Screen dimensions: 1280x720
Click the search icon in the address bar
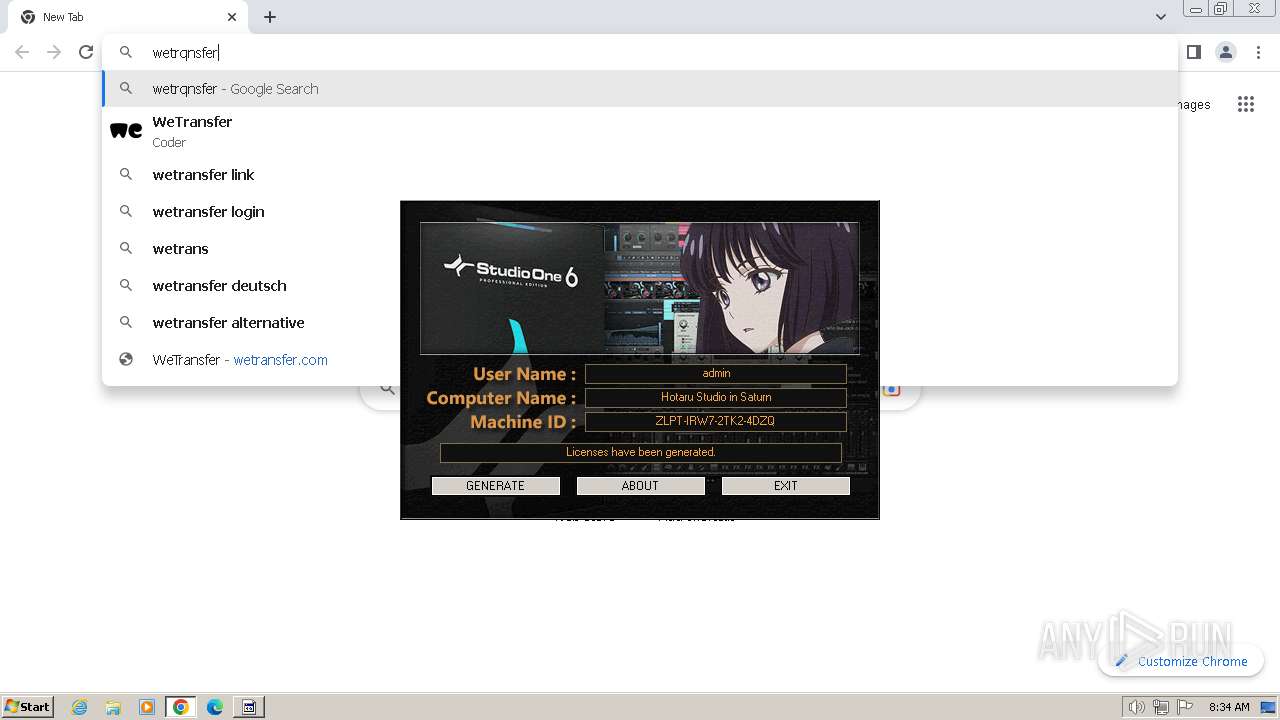[126, 52]
